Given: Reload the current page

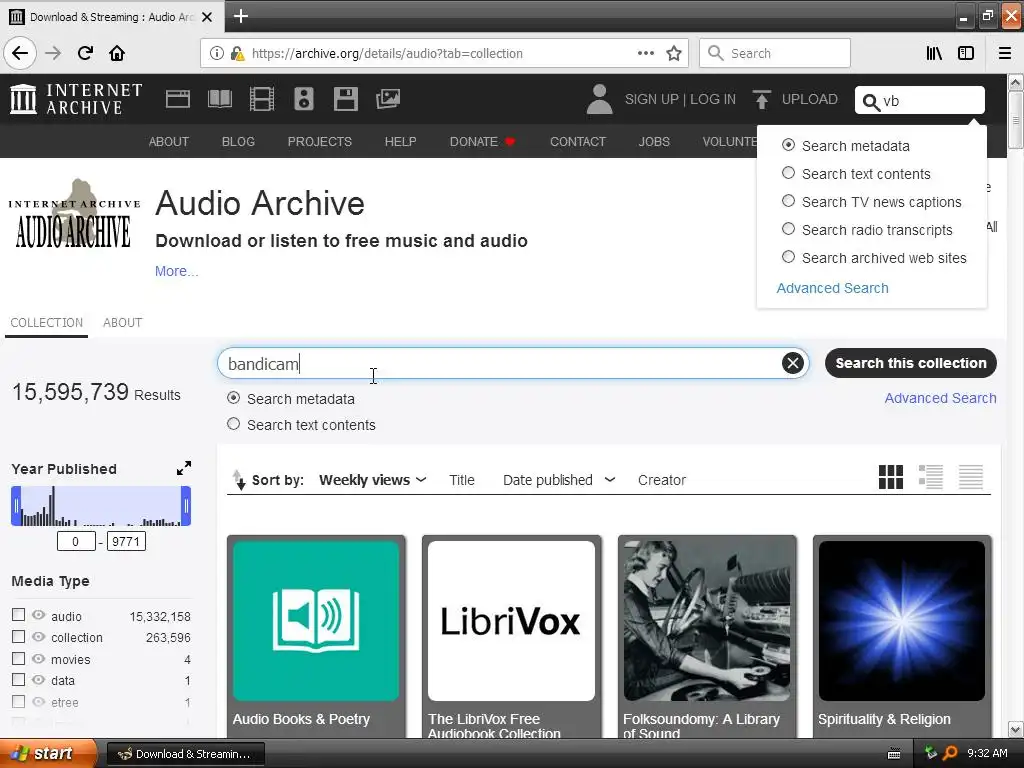Looking at the screenshot, I should click(x=85, y=53).
